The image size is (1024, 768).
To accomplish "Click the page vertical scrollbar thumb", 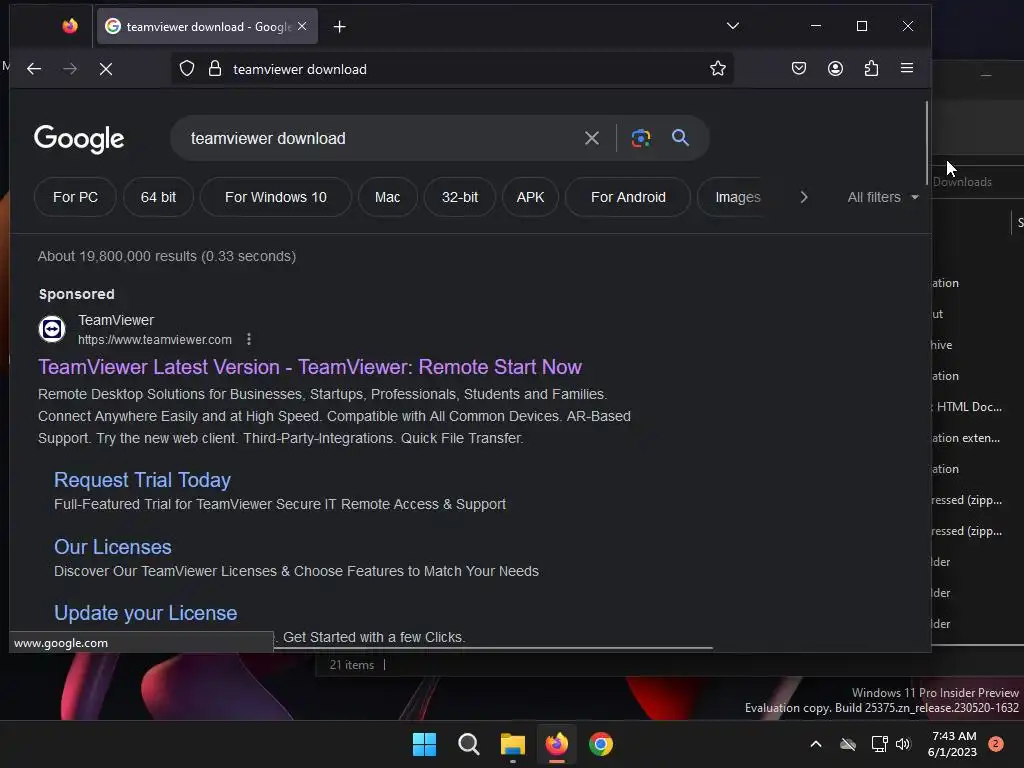I will coord(926,143).
